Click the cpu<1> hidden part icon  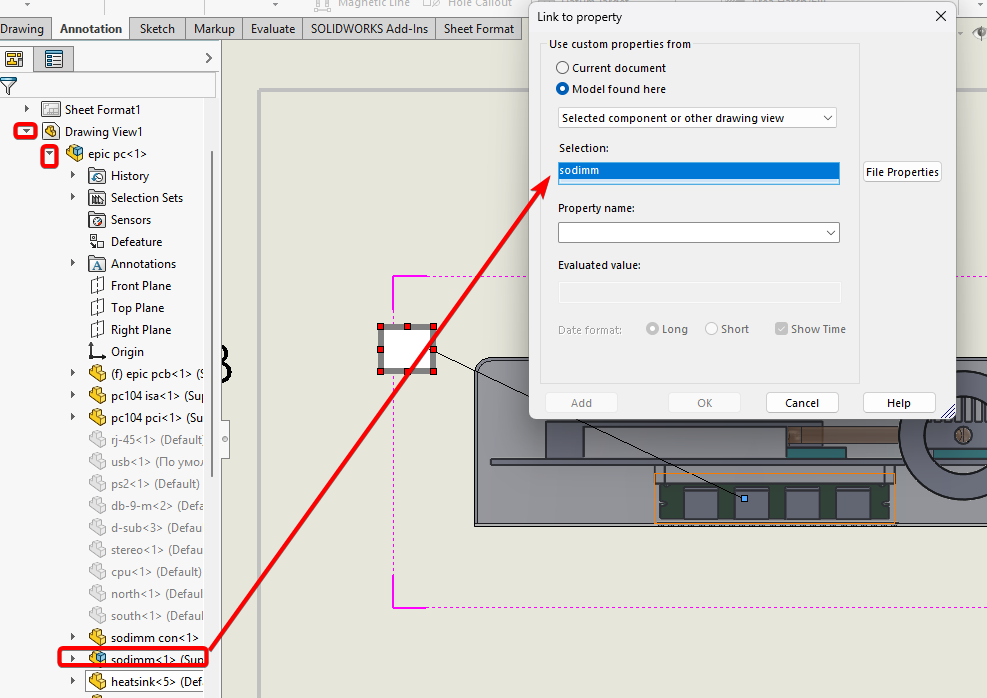[x=98, y=571]
